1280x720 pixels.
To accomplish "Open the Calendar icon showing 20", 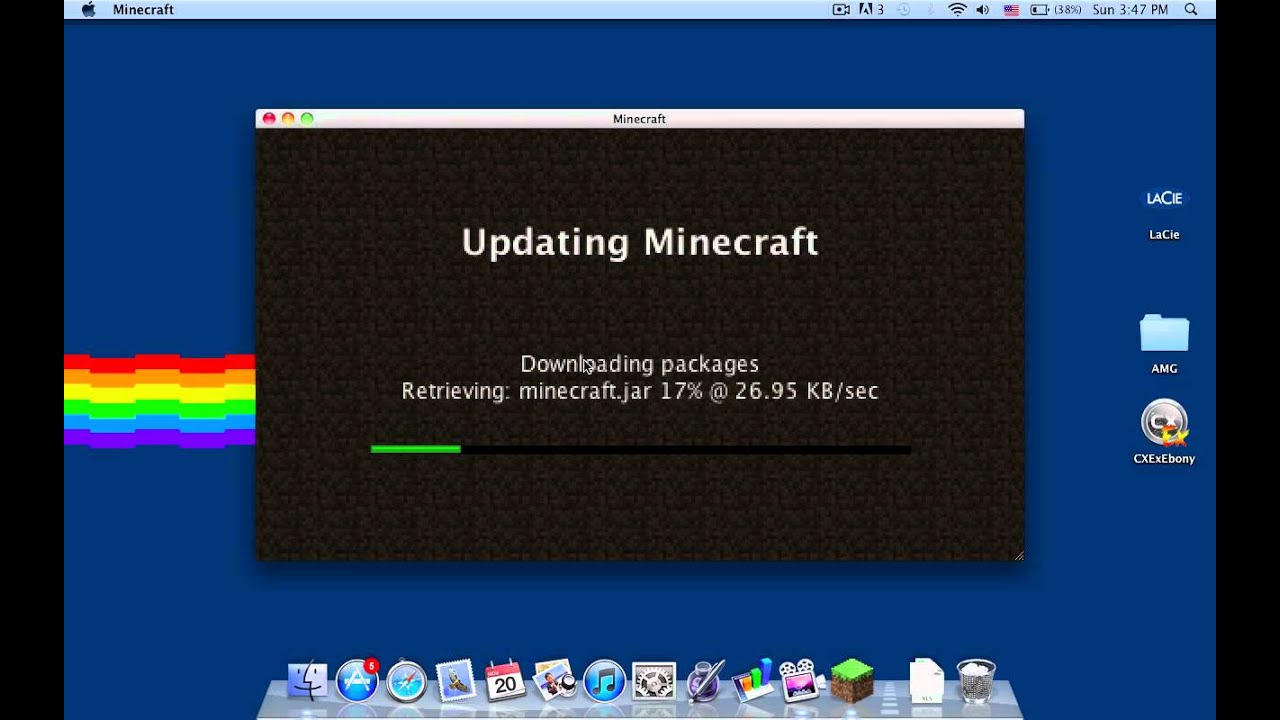I will [x=505, y=681].
